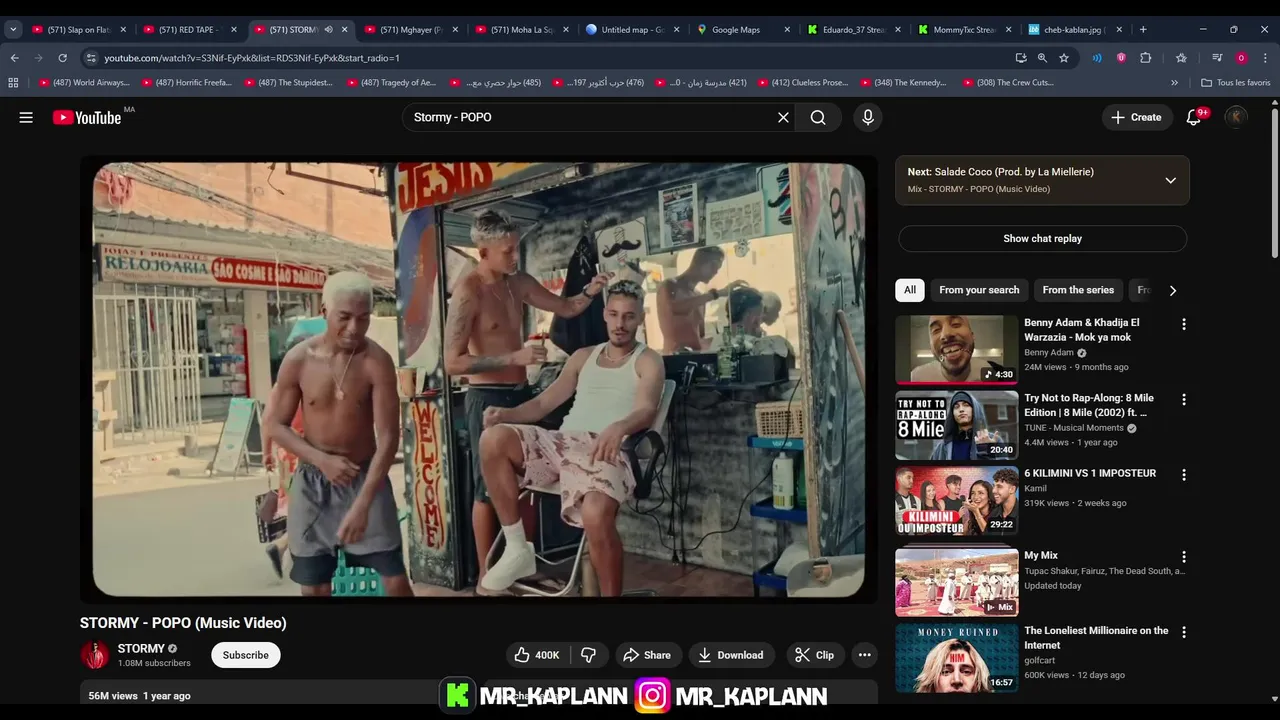Subscribe to STORMY channel

[245, 655]
